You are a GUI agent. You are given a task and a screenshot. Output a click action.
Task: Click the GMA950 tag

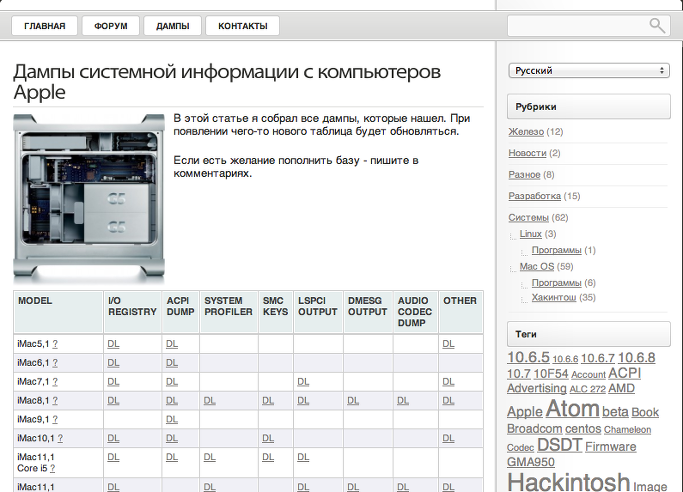531,462
